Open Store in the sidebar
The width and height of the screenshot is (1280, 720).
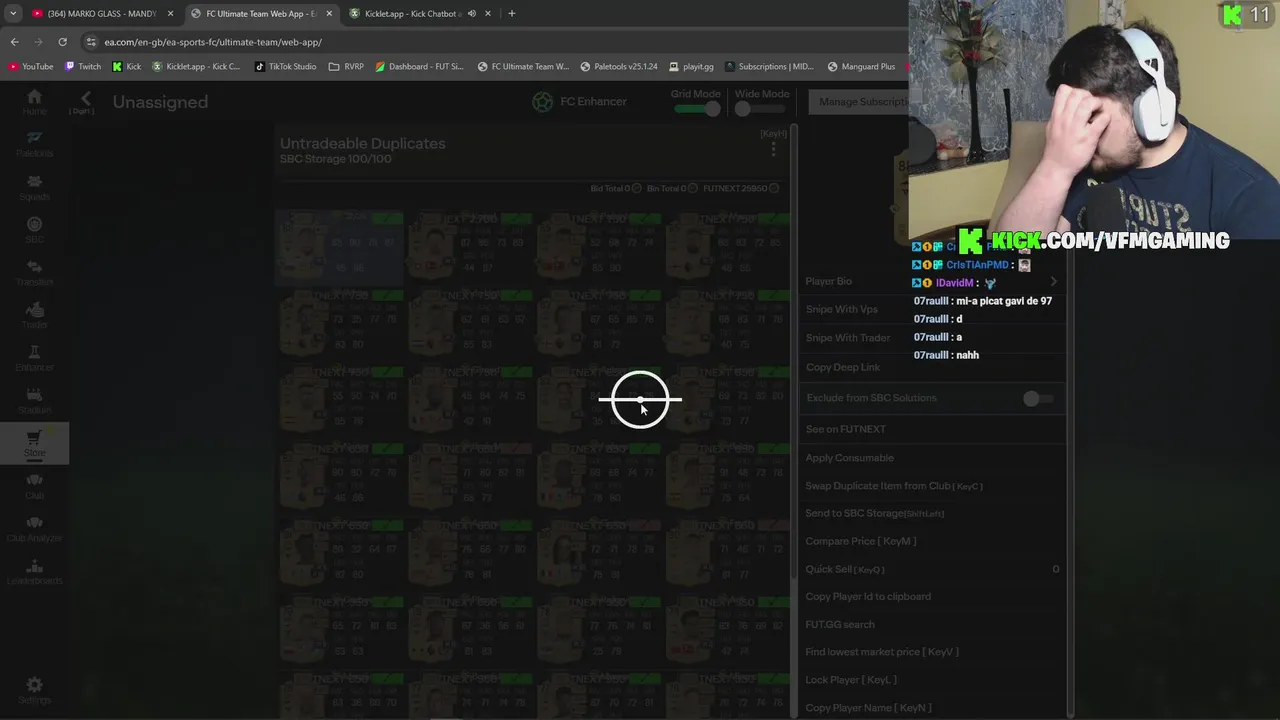34,444
